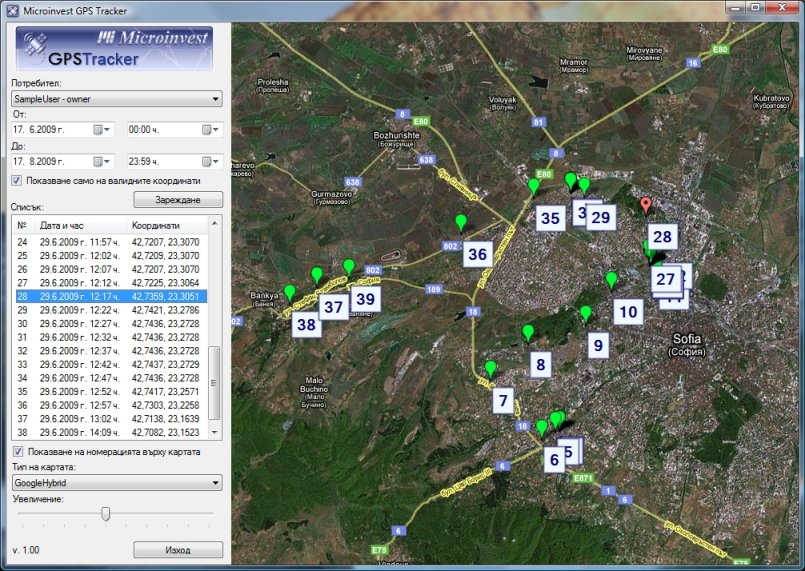The height and width of the screenshot is (571, 805).
Task: Open the До time 23:59 dropdown
Action: click(x=210, y=162)
